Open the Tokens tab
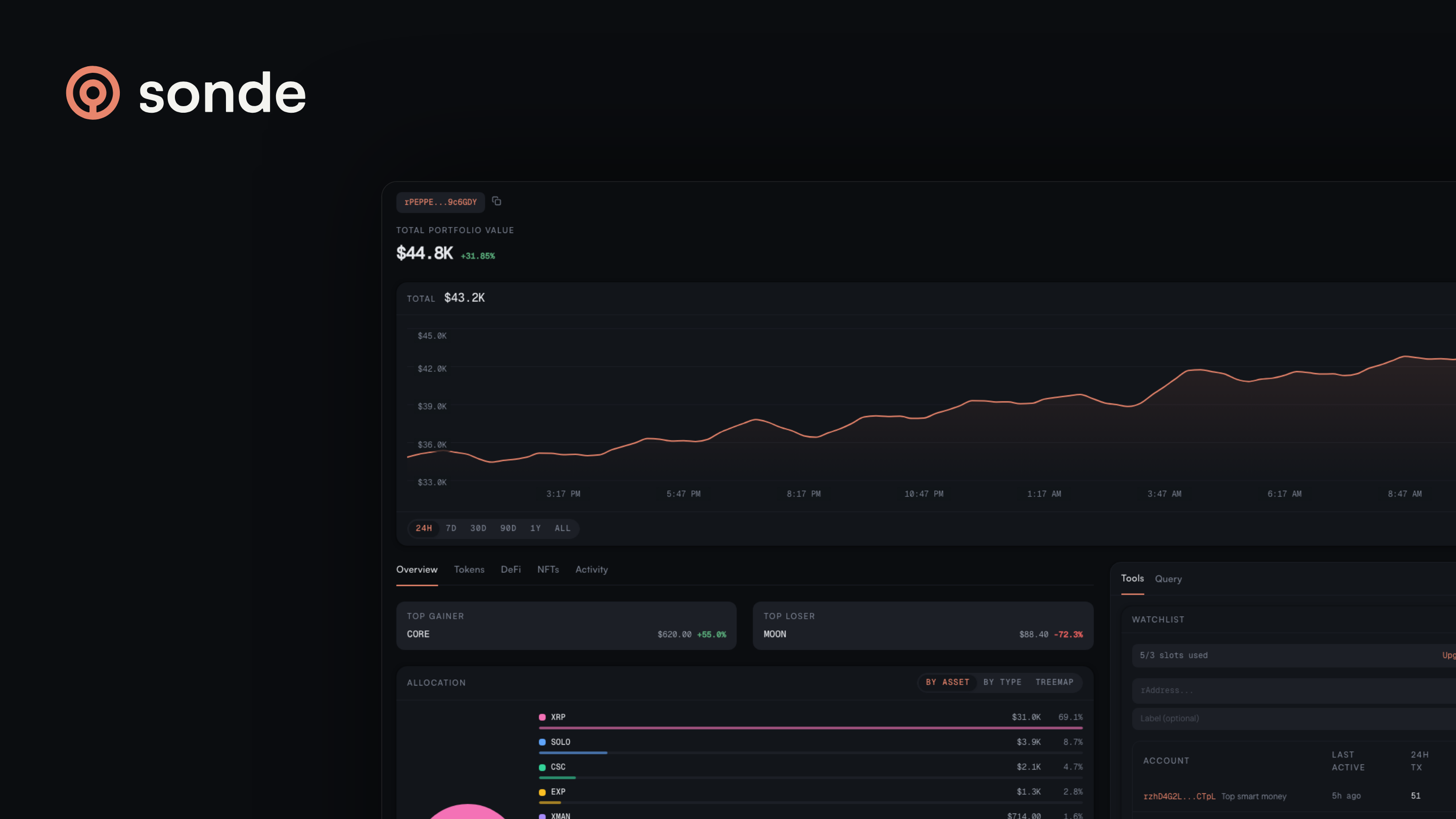The height and width of the screenshot is (819, 1456). [469, 570]
